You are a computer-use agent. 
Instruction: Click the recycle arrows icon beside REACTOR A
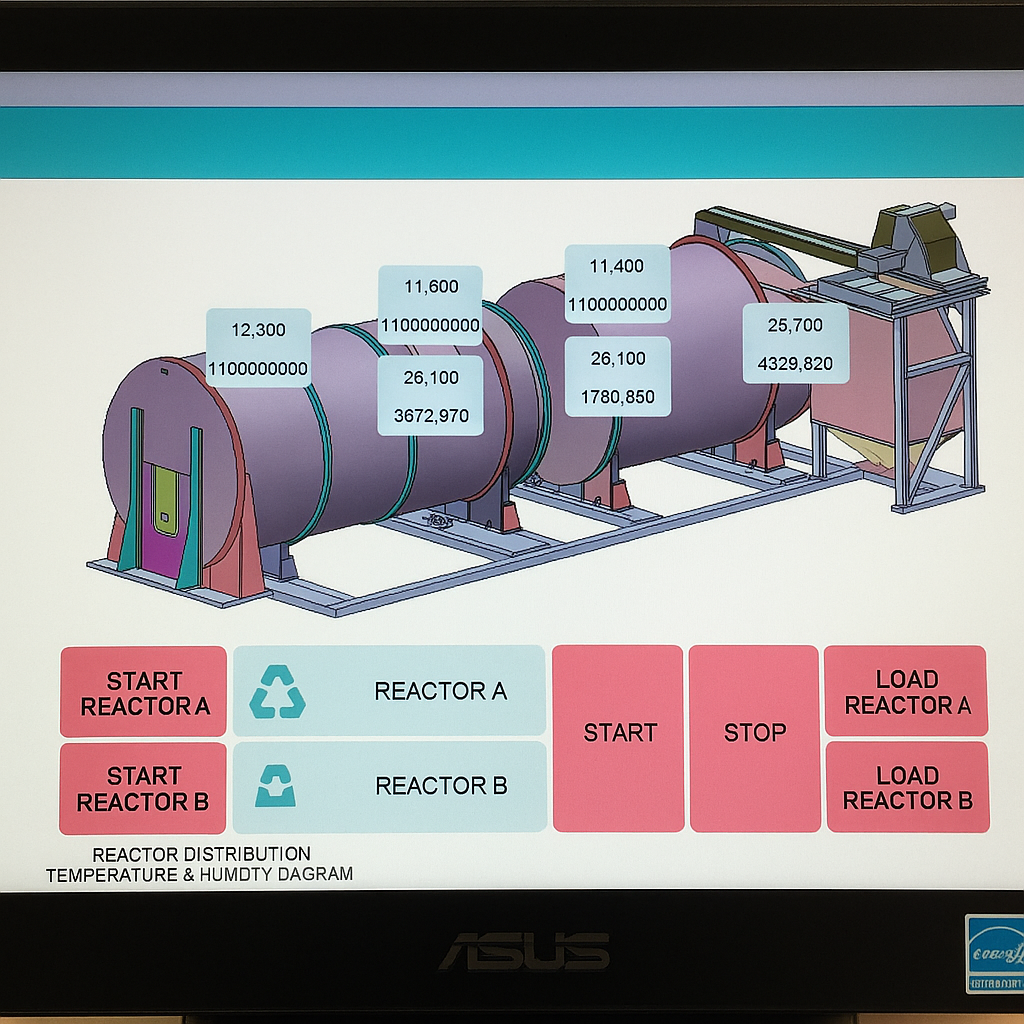[x=277, y=692]
